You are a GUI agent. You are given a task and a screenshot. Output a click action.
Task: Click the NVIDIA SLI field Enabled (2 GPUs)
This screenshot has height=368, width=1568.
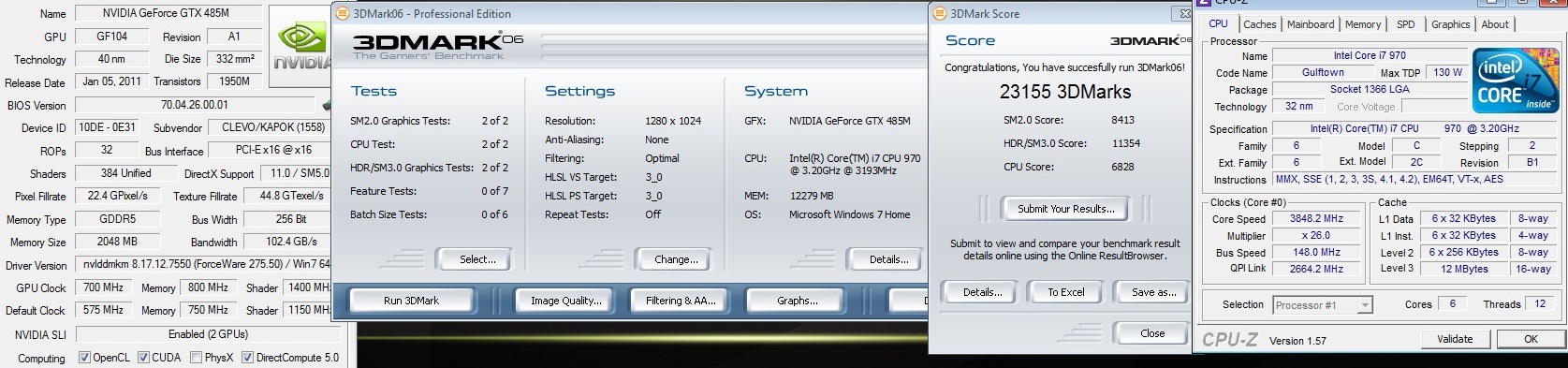tap(208, 333)
